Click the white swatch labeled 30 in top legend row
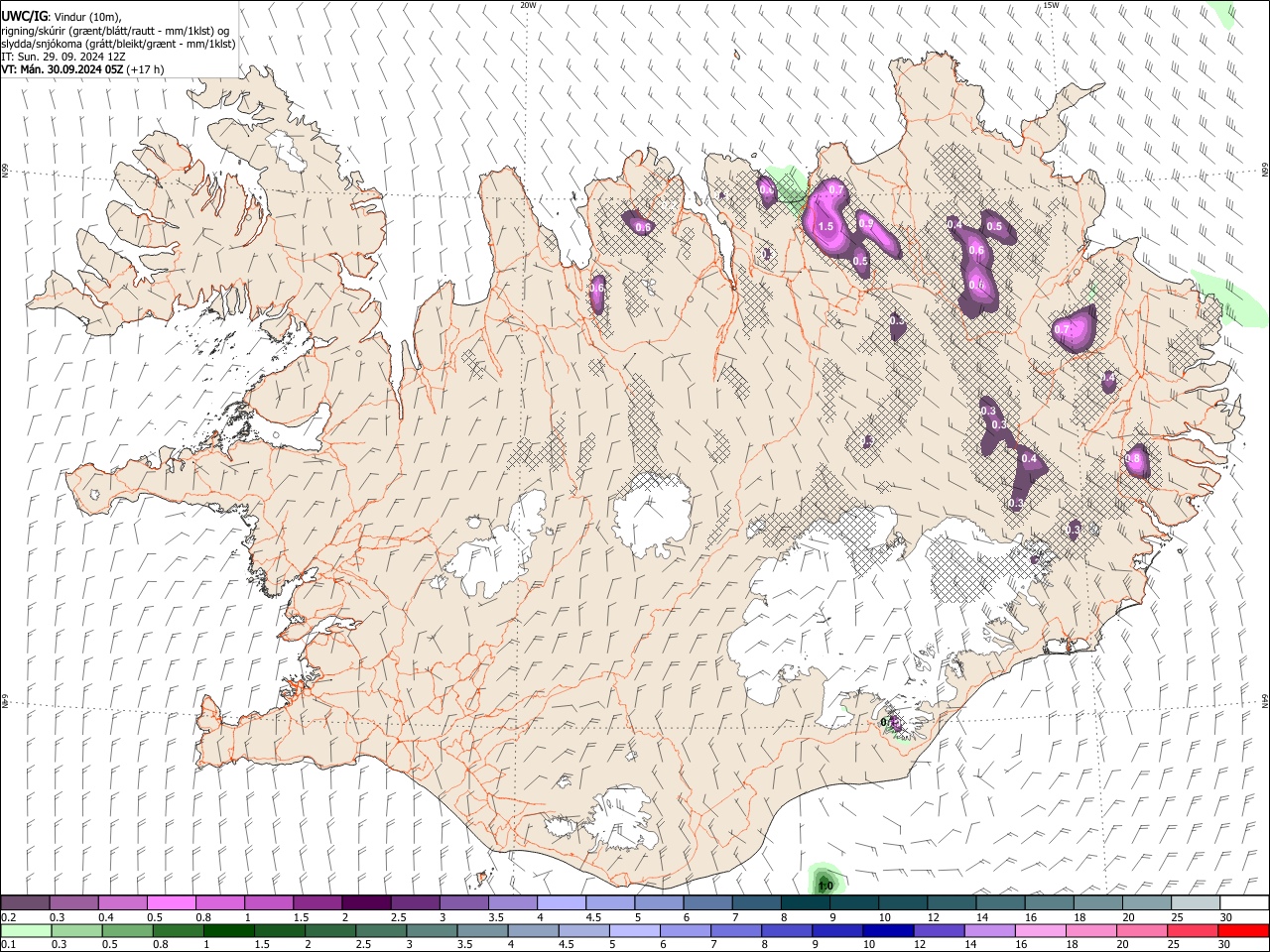Viewport: 1270px width, 952px height. coord(1243,903)
